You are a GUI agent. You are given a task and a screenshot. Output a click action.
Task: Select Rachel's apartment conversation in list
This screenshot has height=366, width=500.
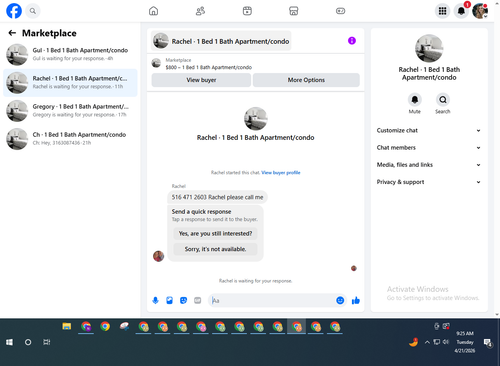tap(70, 83)
